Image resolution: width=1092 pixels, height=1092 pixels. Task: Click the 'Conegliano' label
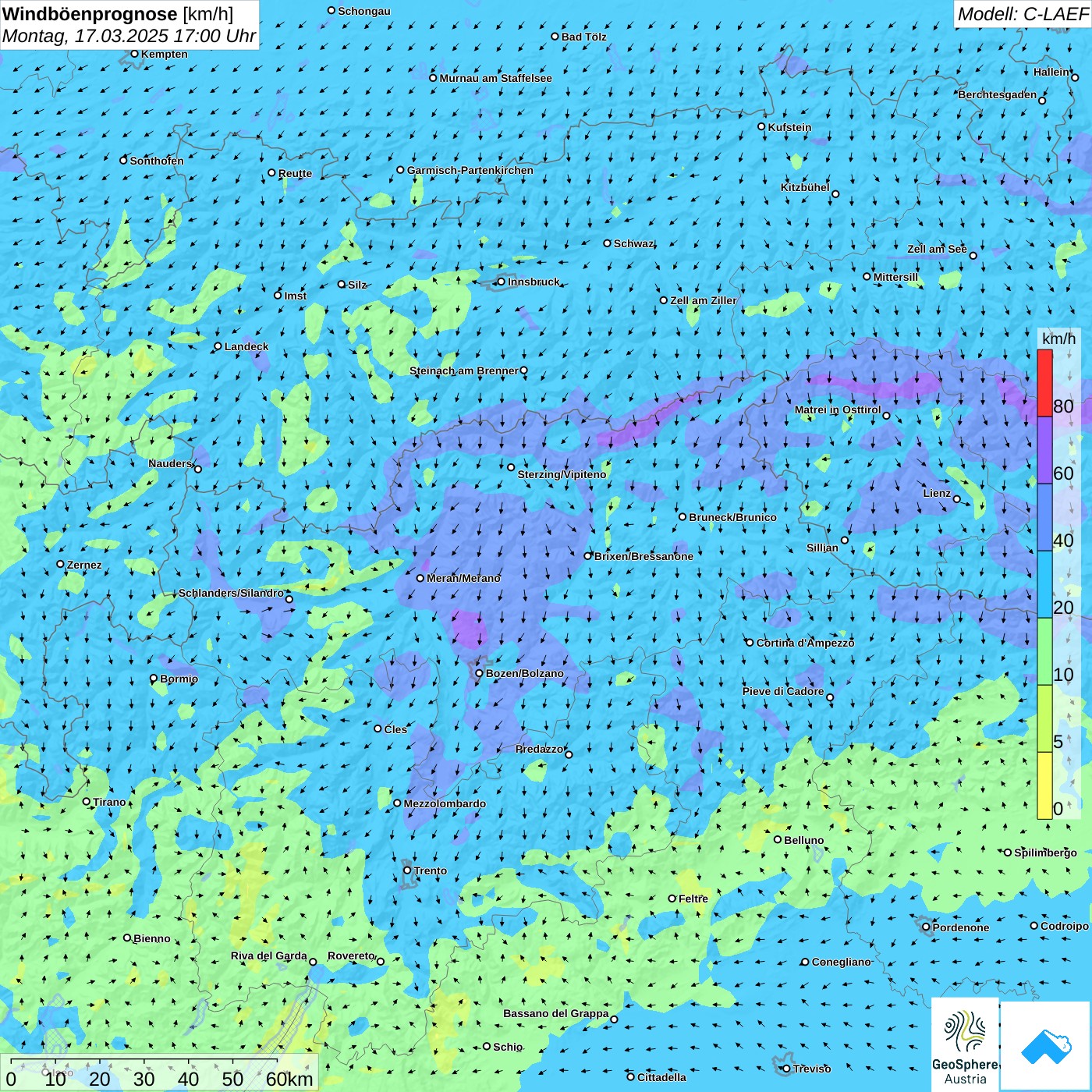[841, 962]
